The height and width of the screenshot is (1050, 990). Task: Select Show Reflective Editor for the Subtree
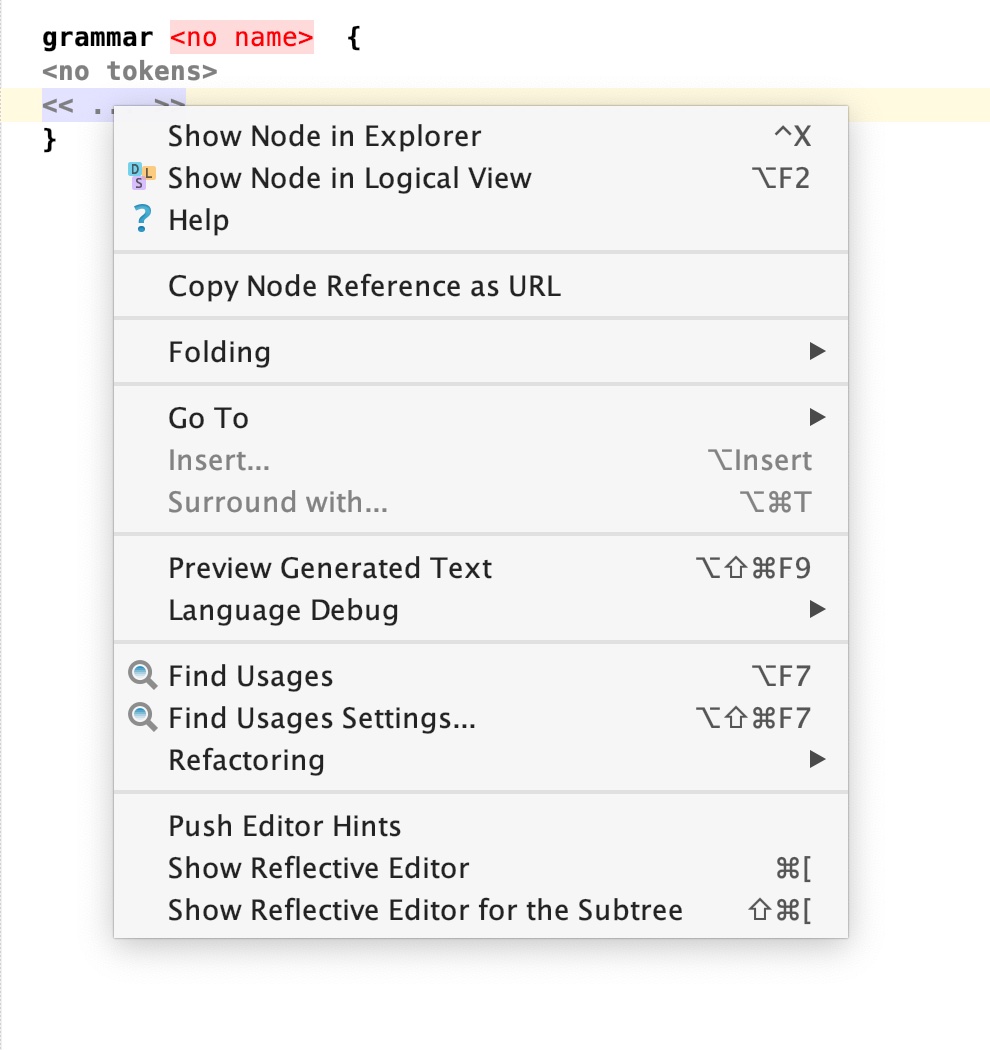coord(425,910)
